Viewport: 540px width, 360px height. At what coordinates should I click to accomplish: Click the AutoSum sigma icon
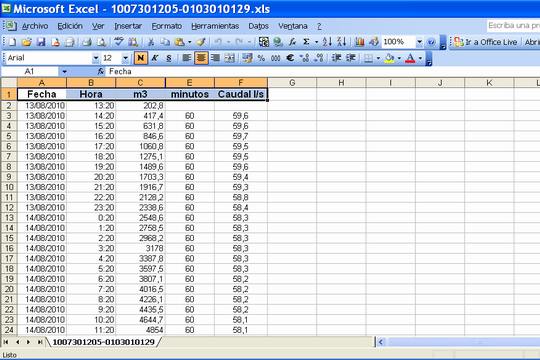pos(306,42)
